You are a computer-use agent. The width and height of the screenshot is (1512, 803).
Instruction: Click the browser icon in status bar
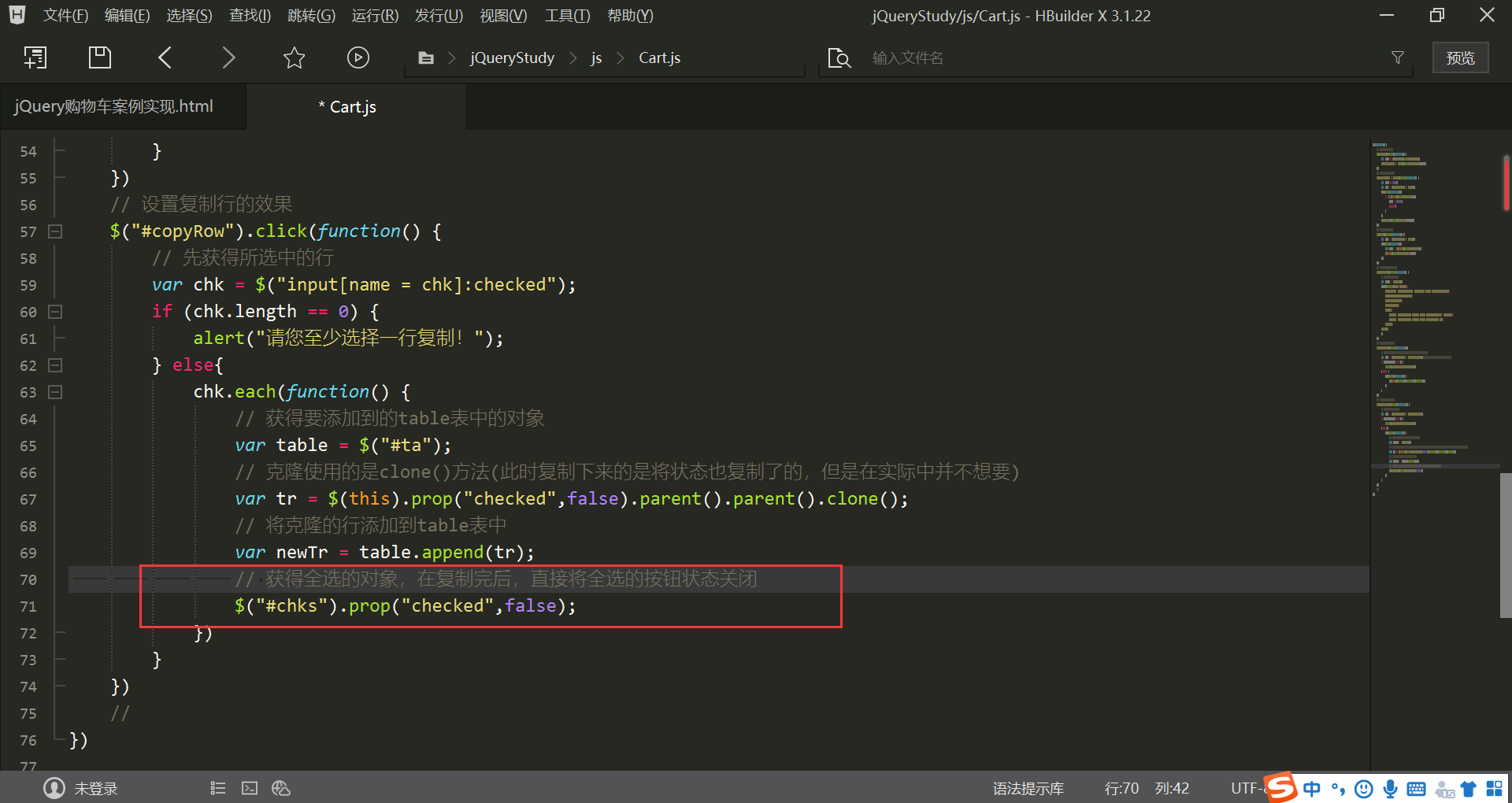281,788
